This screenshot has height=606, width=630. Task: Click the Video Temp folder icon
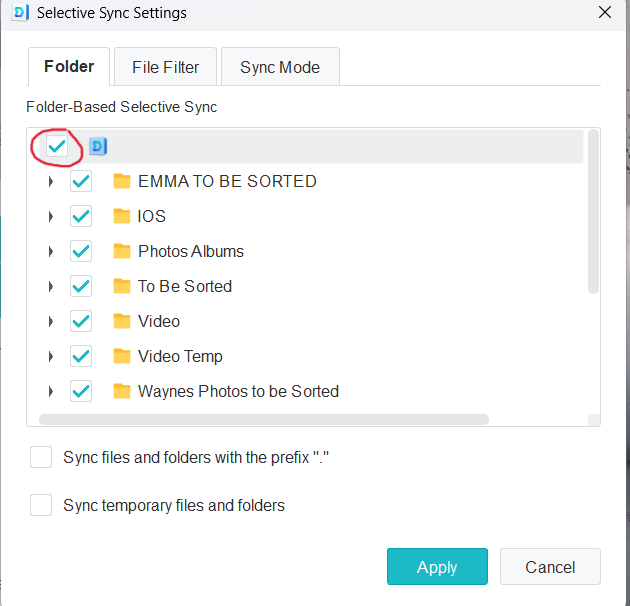point(122,356)
